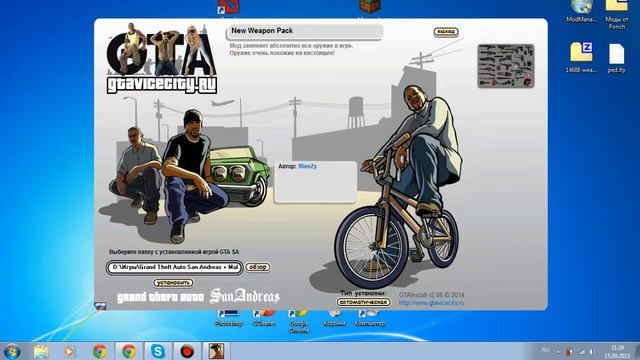Select the Корзина recycle bin desktop icon
Screen dimensions: 640x360
tap(334, 318)
